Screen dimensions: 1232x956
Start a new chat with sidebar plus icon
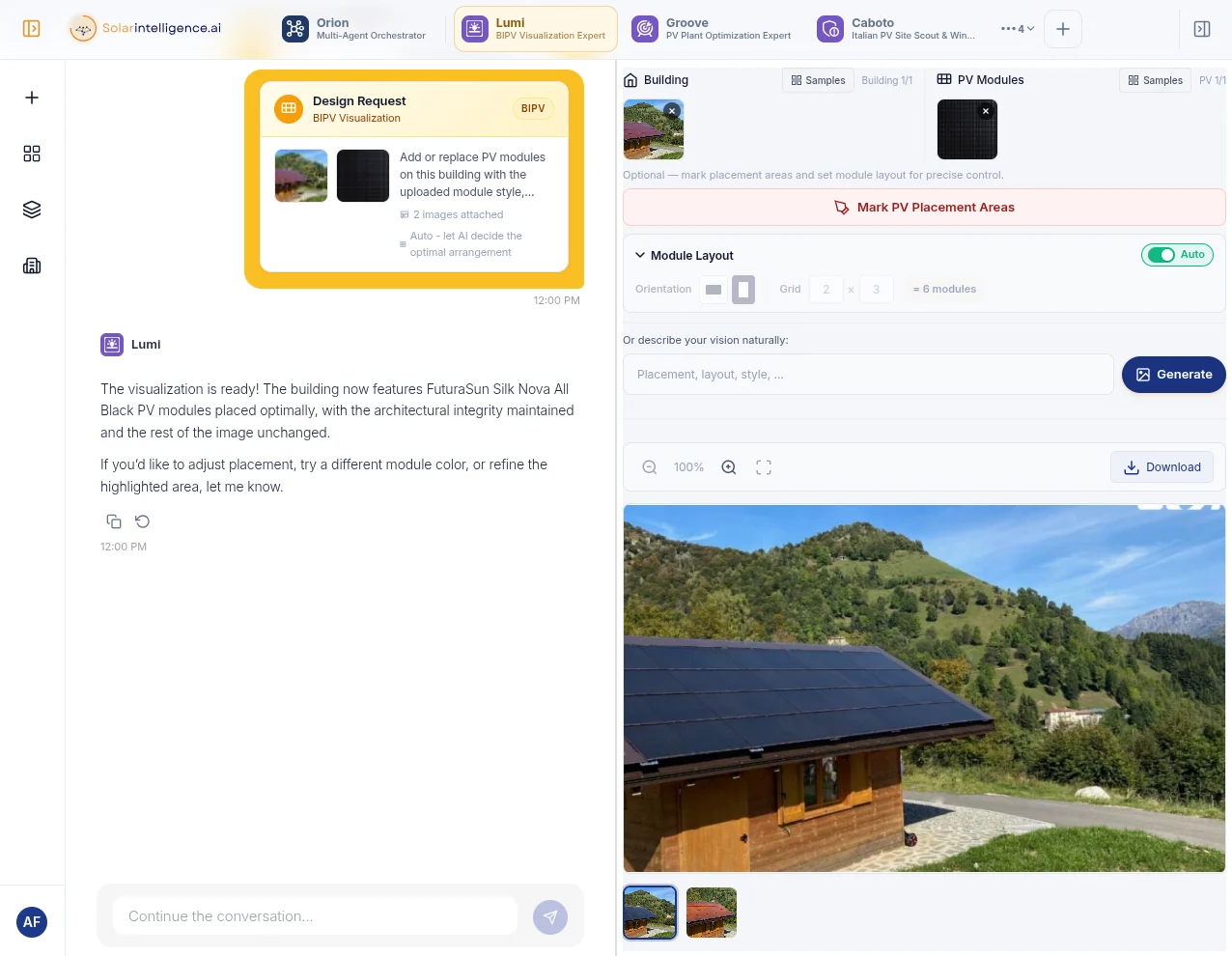[x=32, y=98]
